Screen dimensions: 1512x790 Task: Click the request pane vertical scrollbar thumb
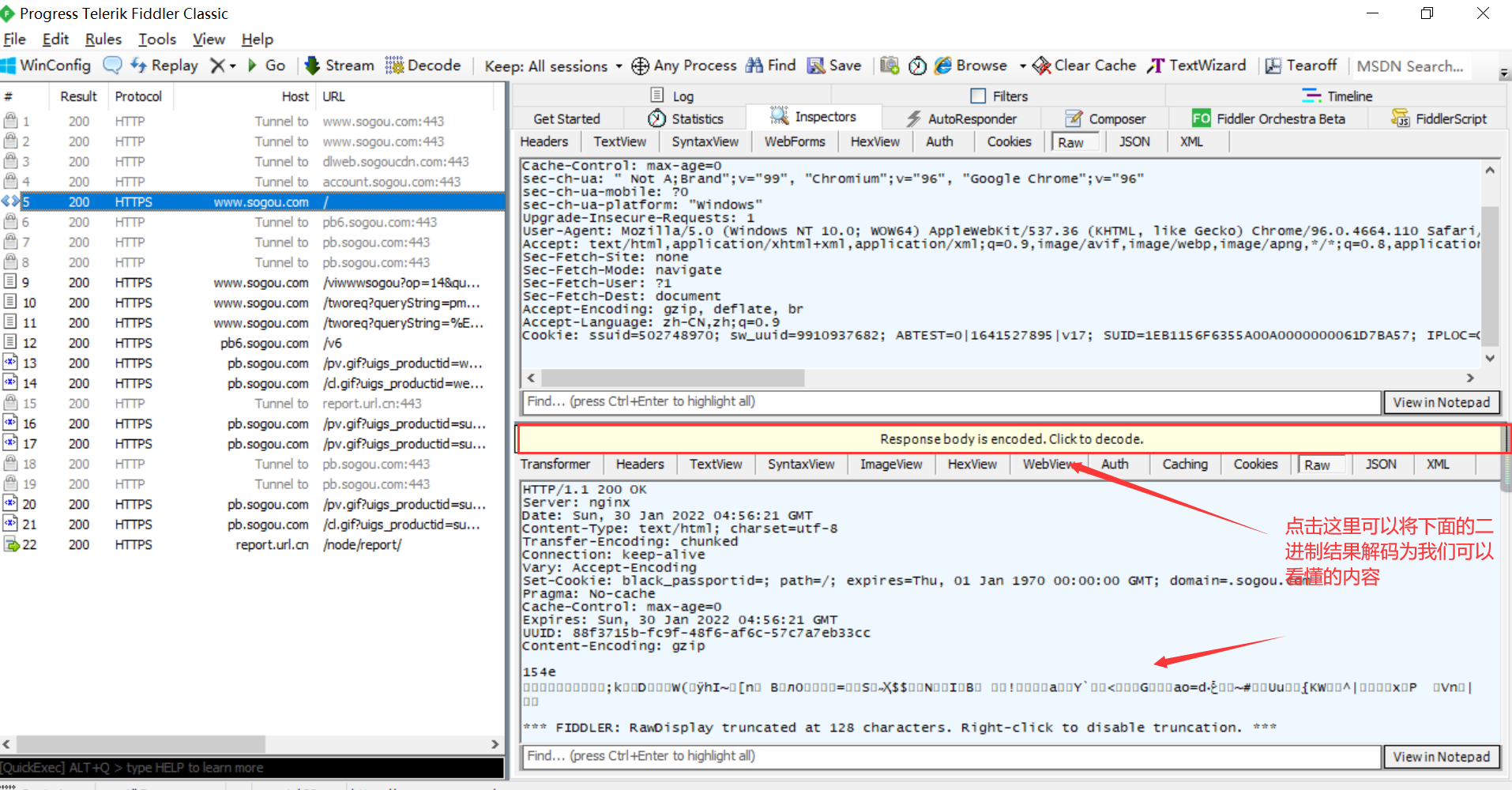[x=1490, y=275]
